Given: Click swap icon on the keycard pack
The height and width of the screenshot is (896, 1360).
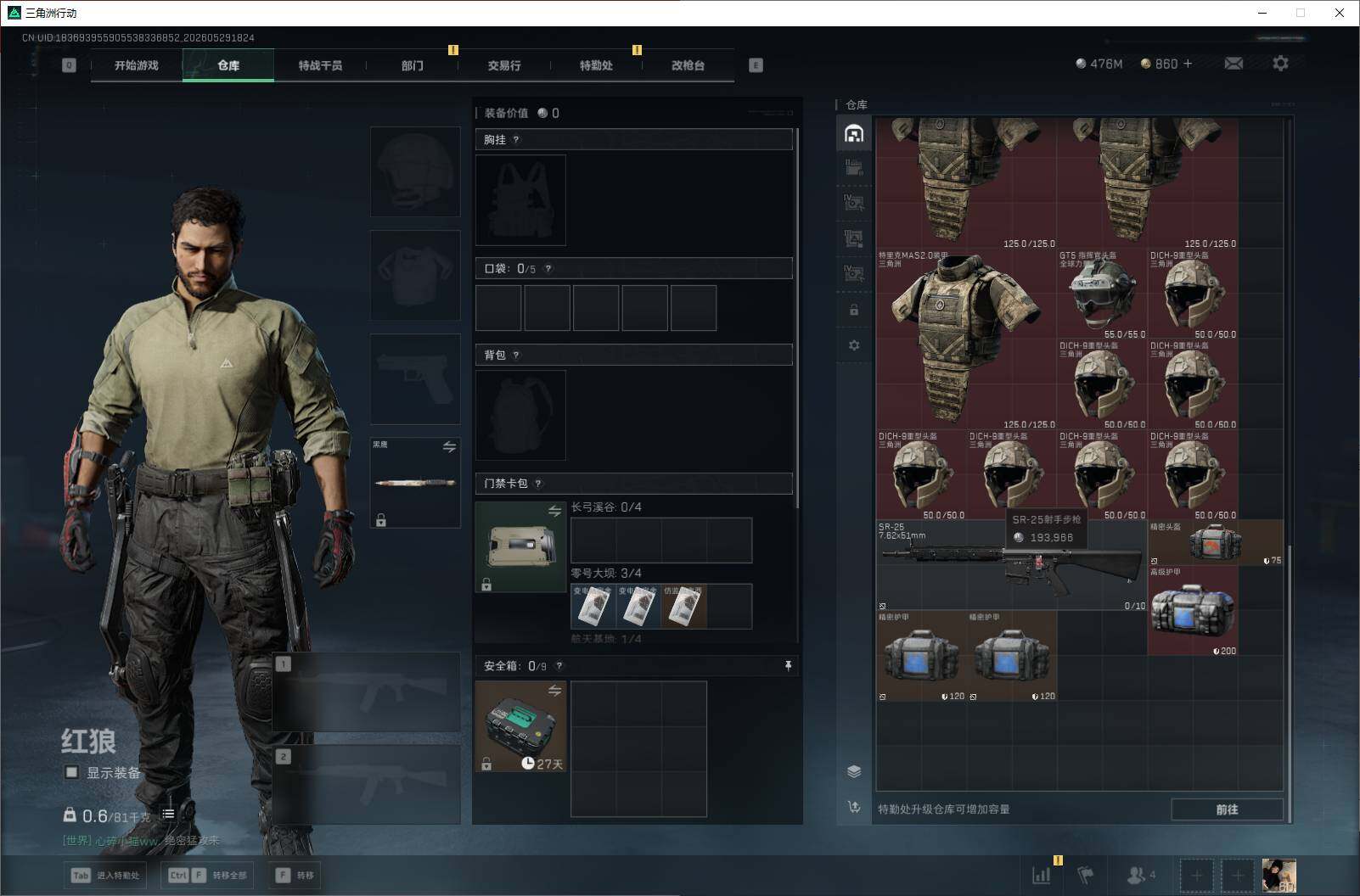Looking at the screenshot, I should point(554,511).
